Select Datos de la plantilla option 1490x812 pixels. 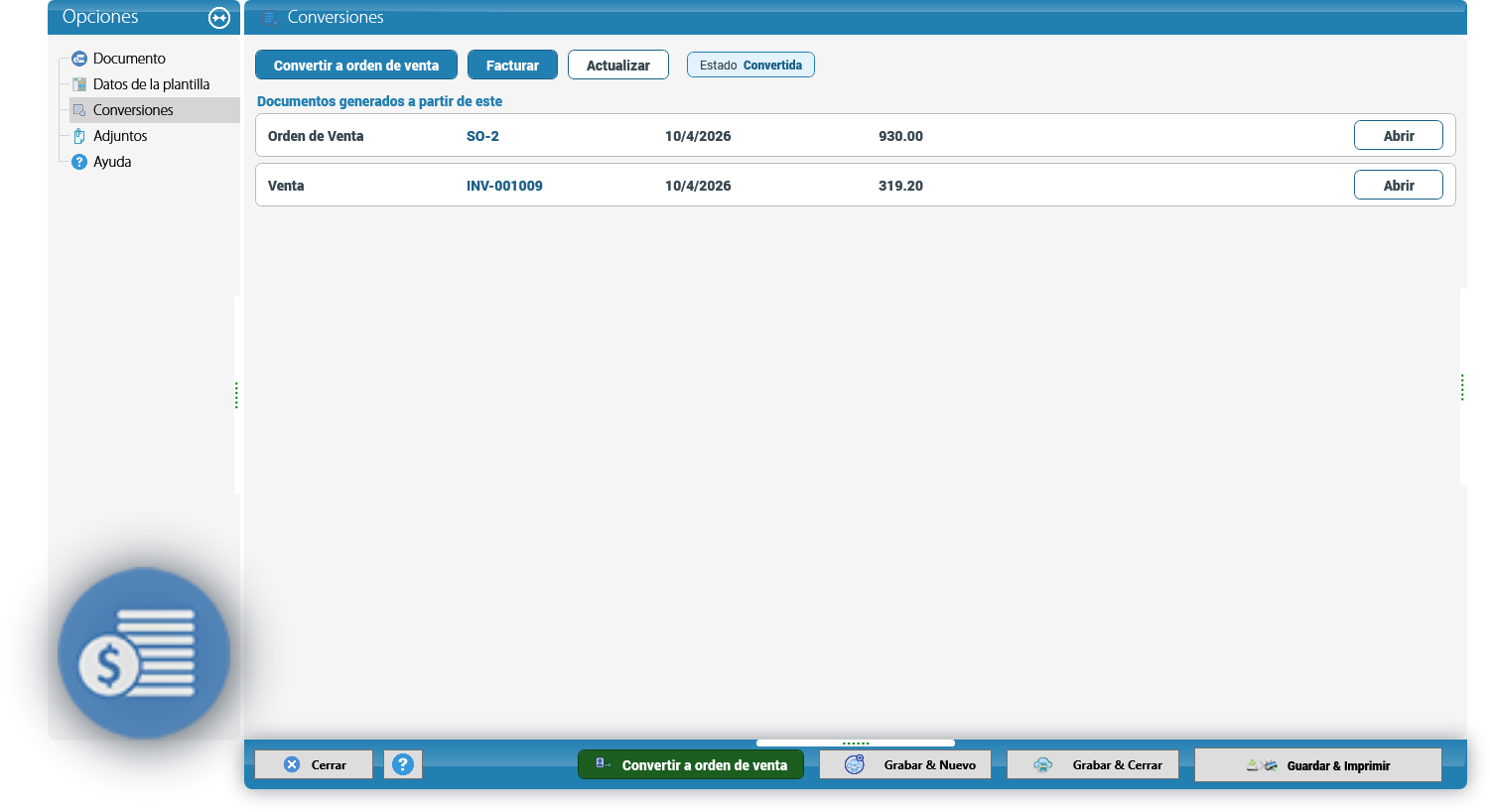click(x=151, y=84)
